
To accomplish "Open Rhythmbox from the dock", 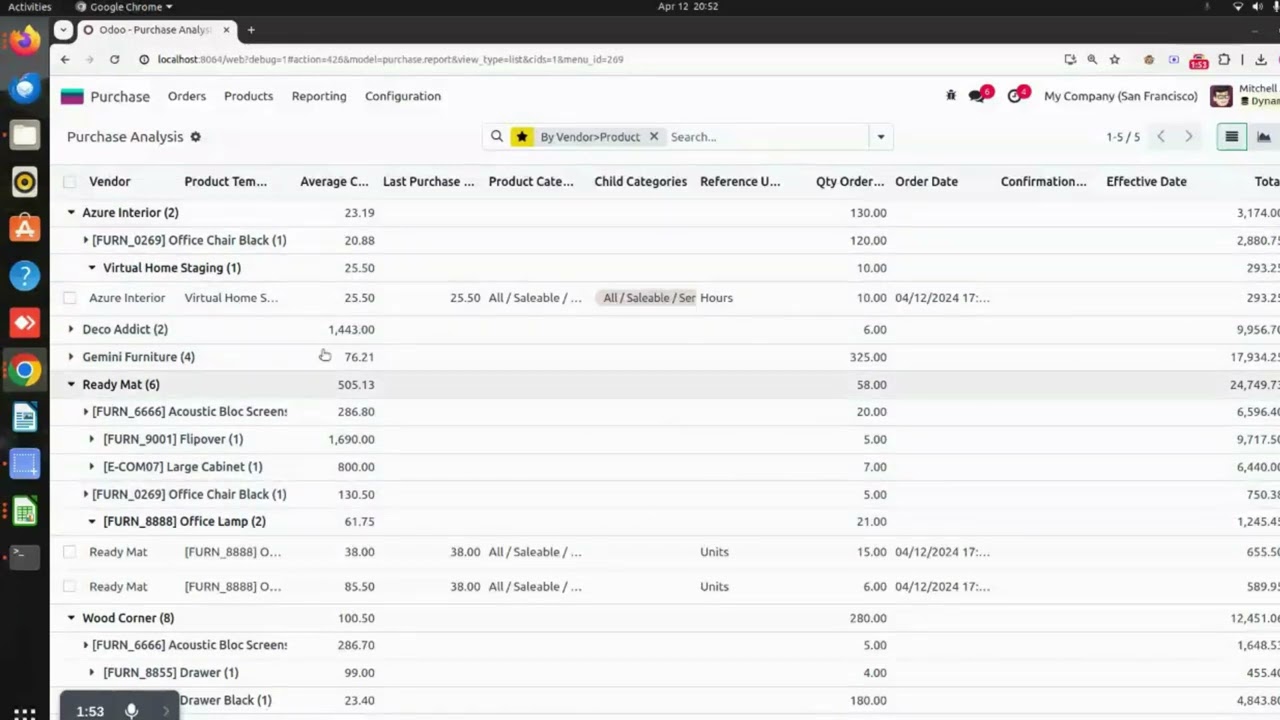I will click(25, 182).
